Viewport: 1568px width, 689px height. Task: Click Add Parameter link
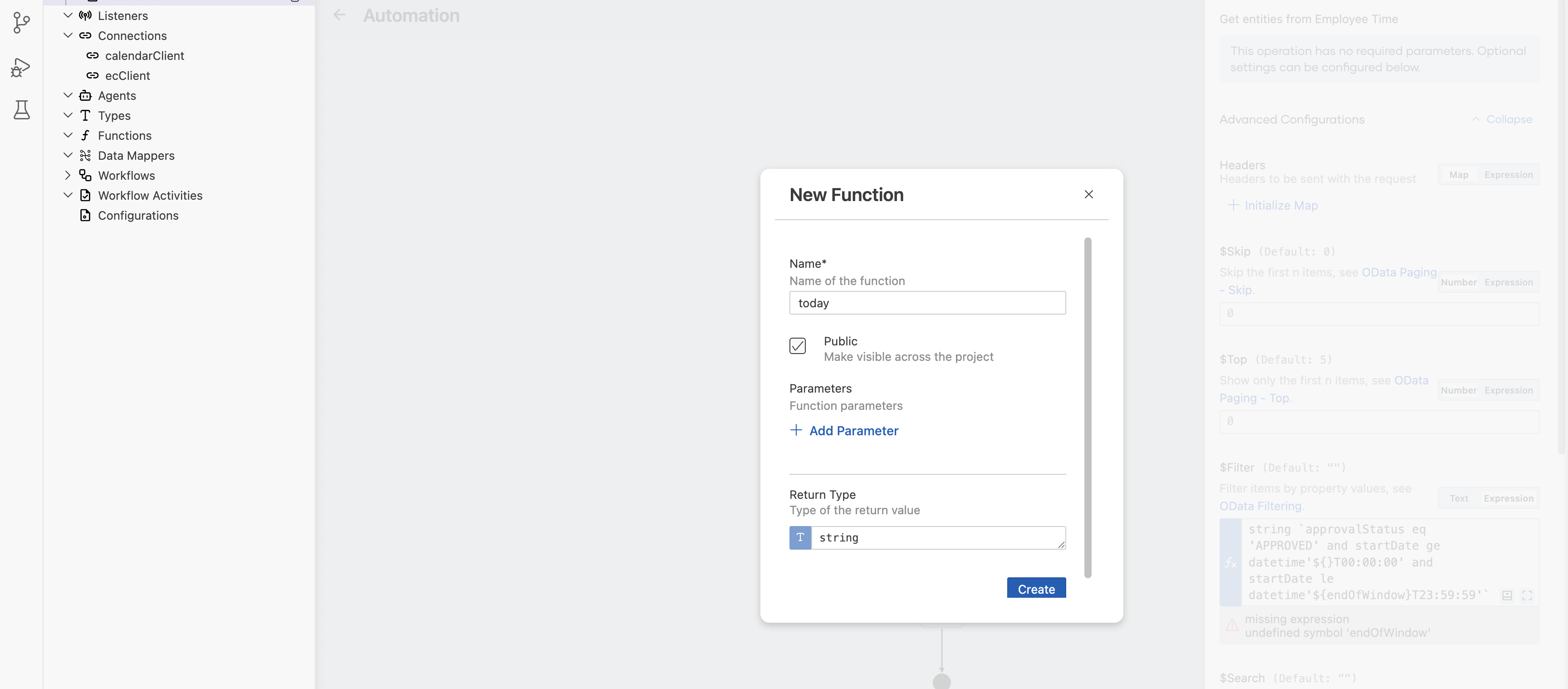843,431
